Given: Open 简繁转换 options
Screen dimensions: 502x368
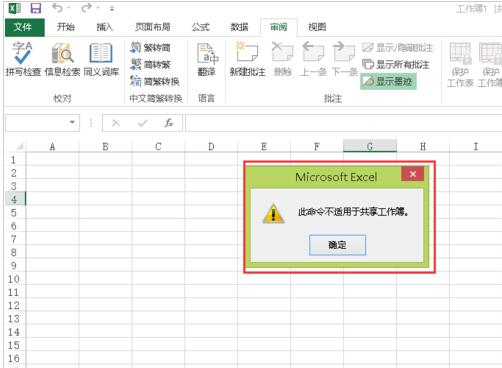Looking at the screenshot, I should (155, 81).
